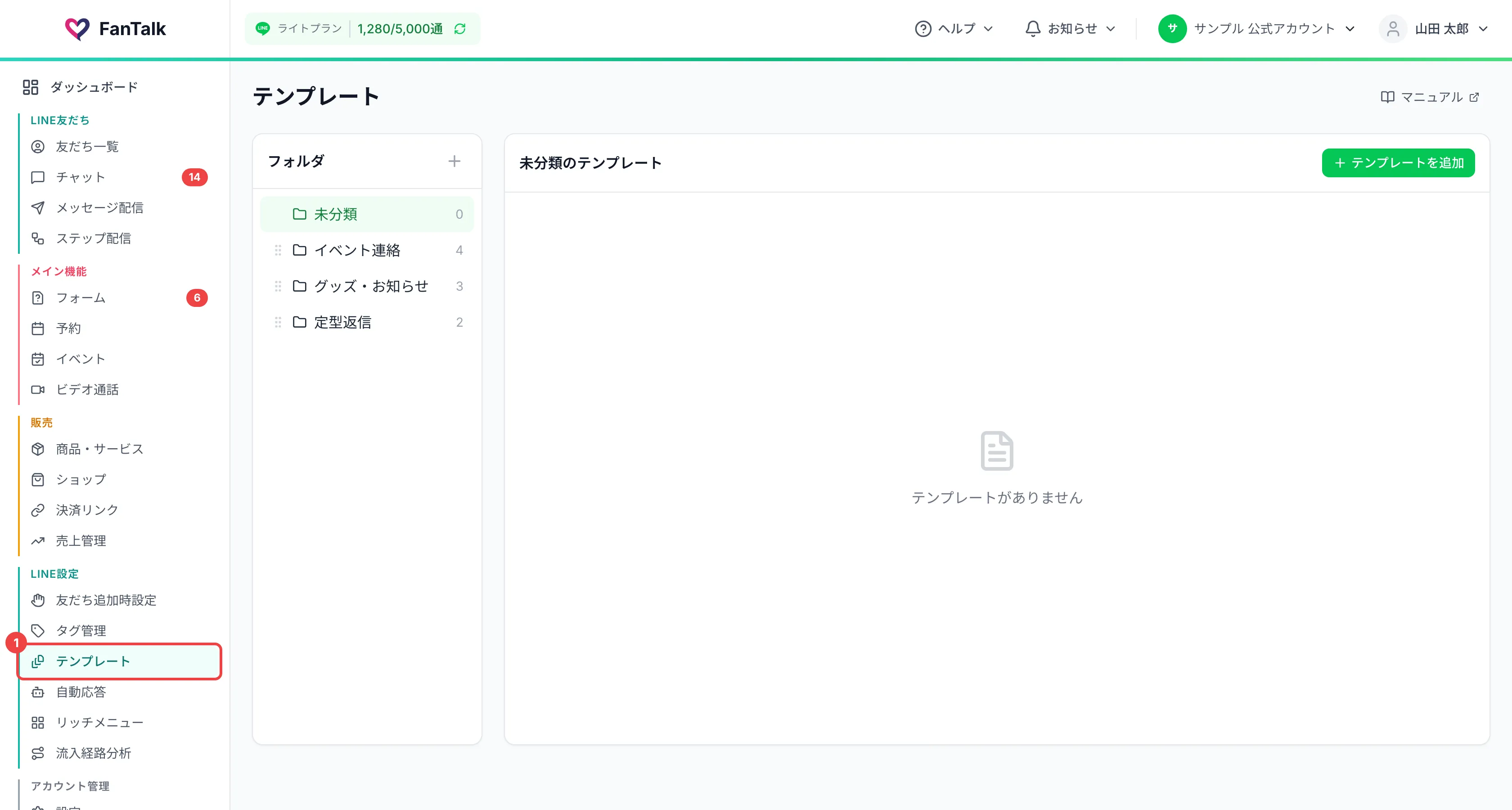The width and height of the screenshot is (1512, 810).
Task: Select 未分類 folder
Action: tap(367, 214)
